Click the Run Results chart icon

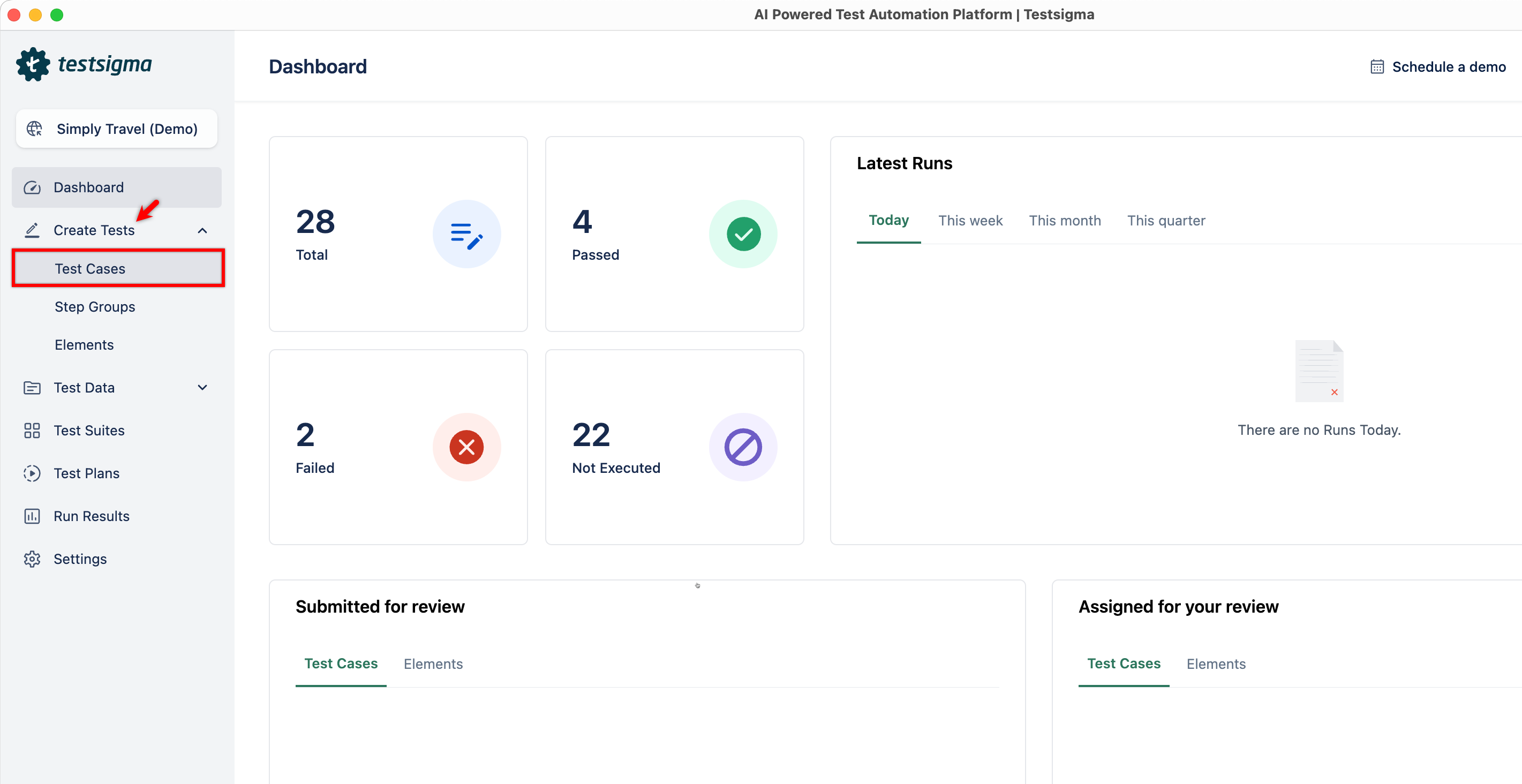click(x=32, y=516)
